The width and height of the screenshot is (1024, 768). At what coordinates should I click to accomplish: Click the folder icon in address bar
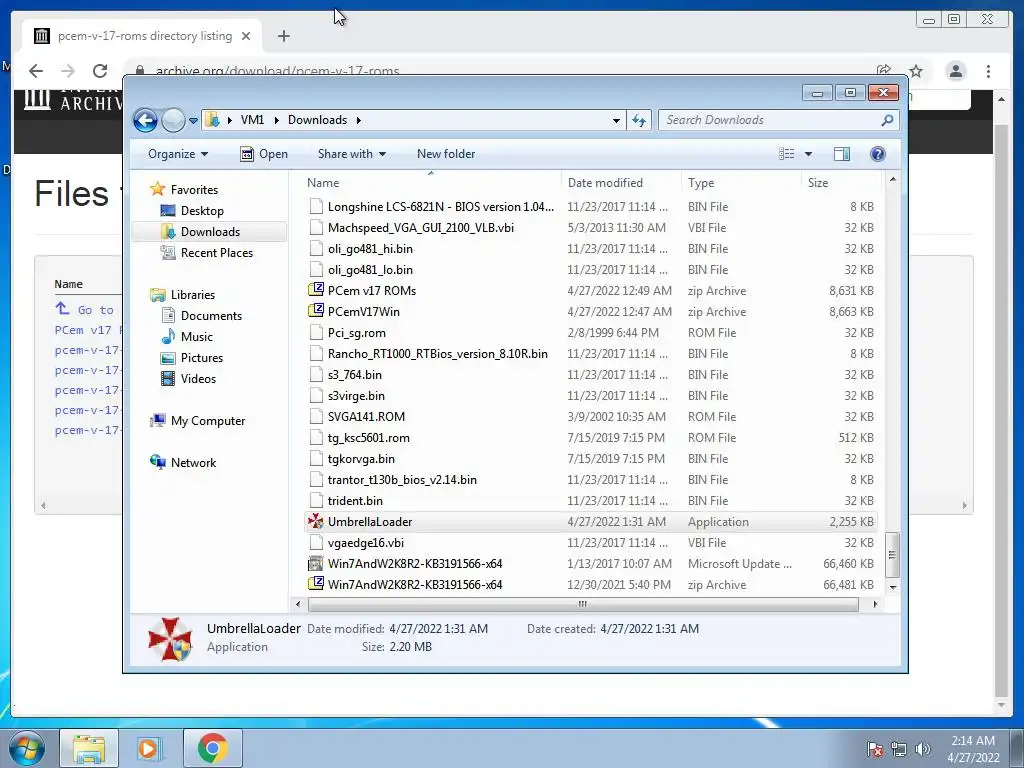click(212, 120)
